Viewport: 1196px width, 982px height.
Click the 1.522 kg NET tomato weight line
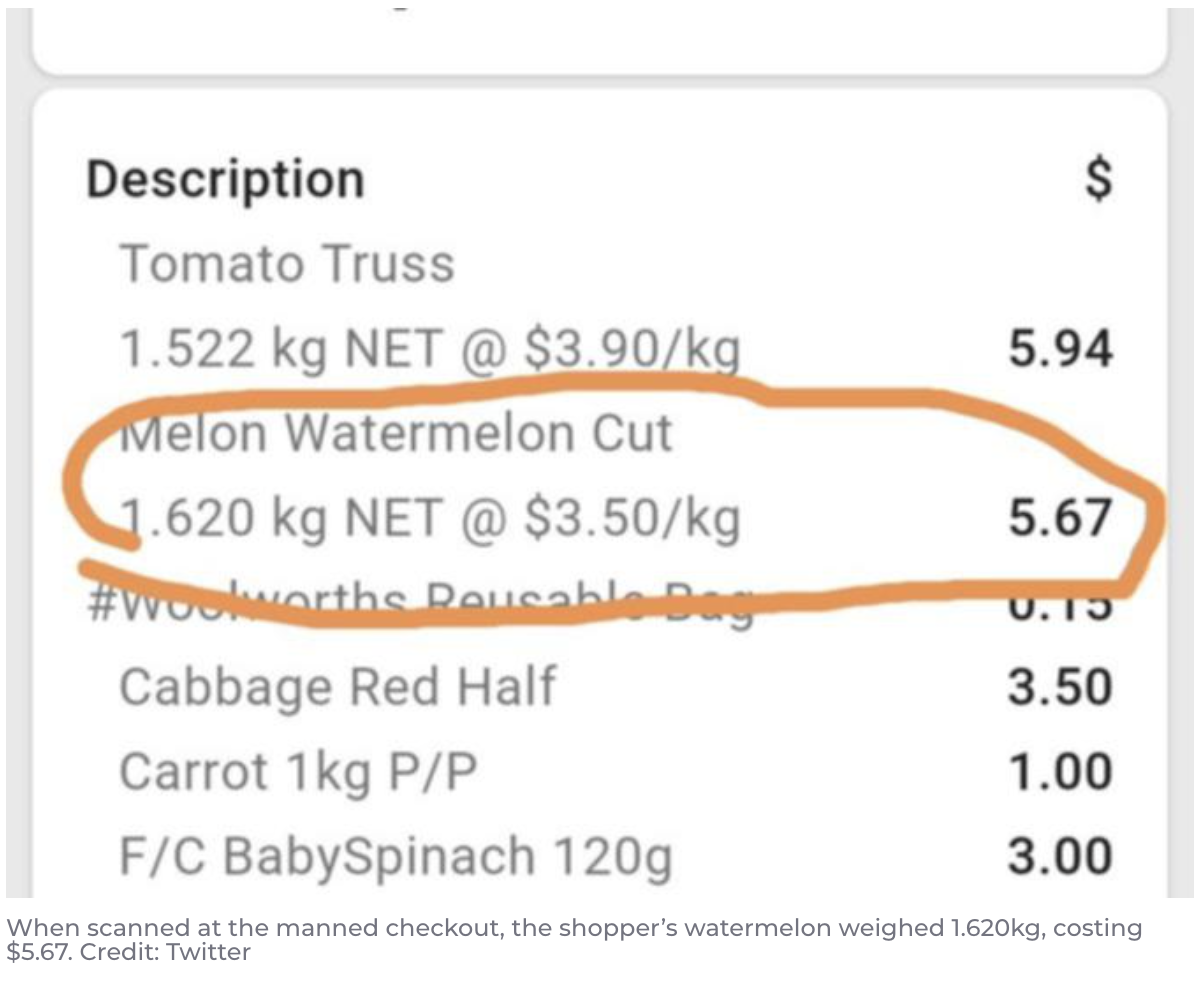tap(430, 349)
